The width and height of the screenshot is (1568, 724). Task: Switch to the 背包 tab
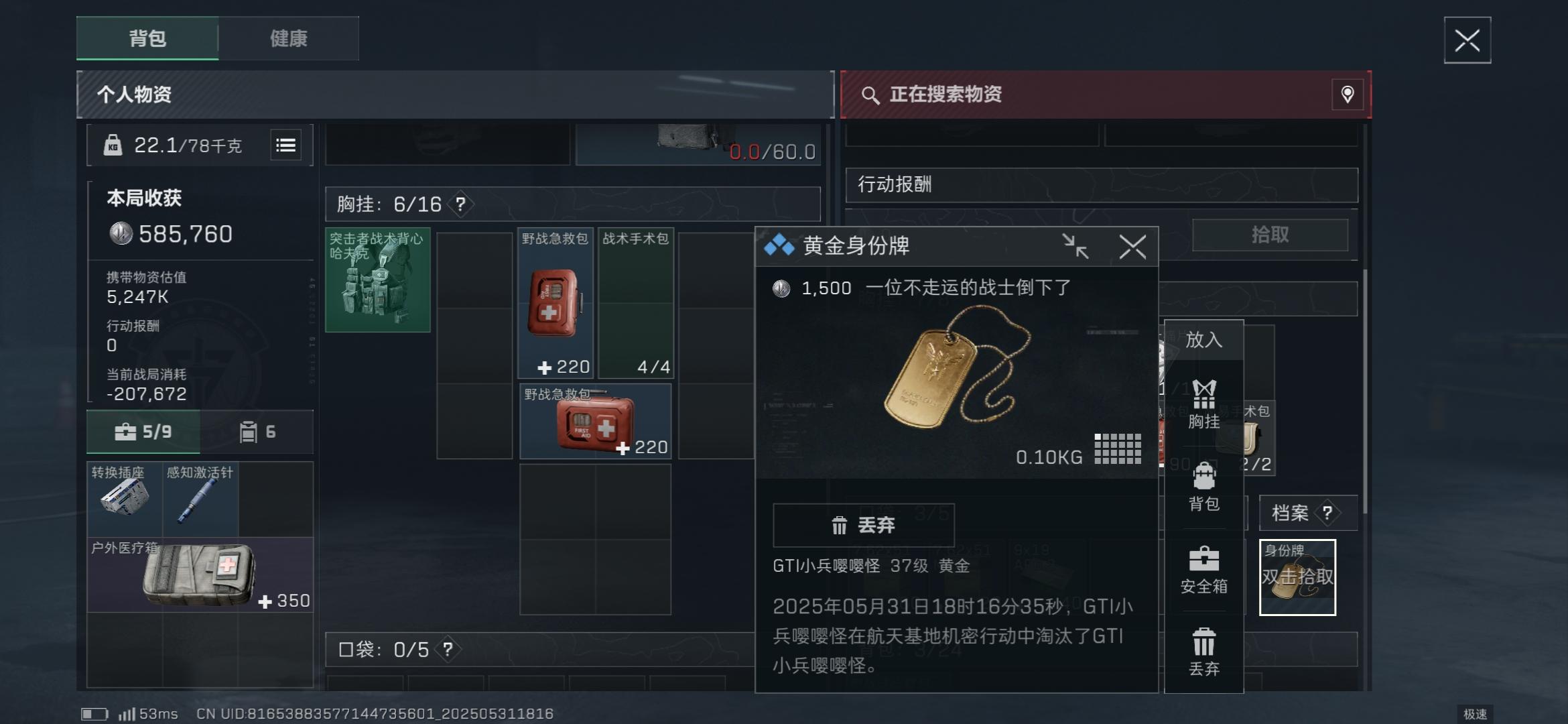(x=147, y=38)
